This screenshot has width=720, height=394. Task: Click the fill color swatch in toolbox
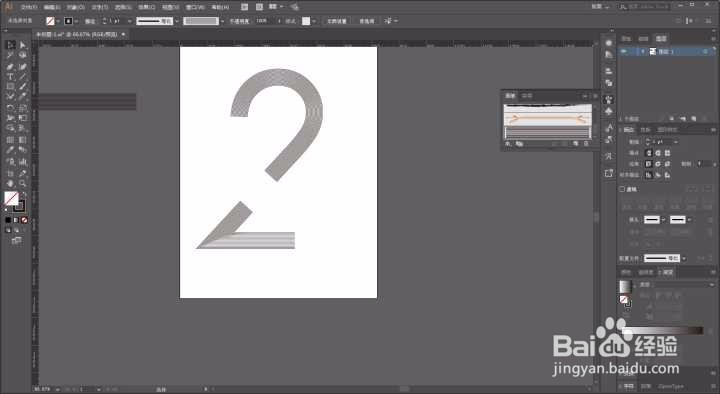(11, 198)
